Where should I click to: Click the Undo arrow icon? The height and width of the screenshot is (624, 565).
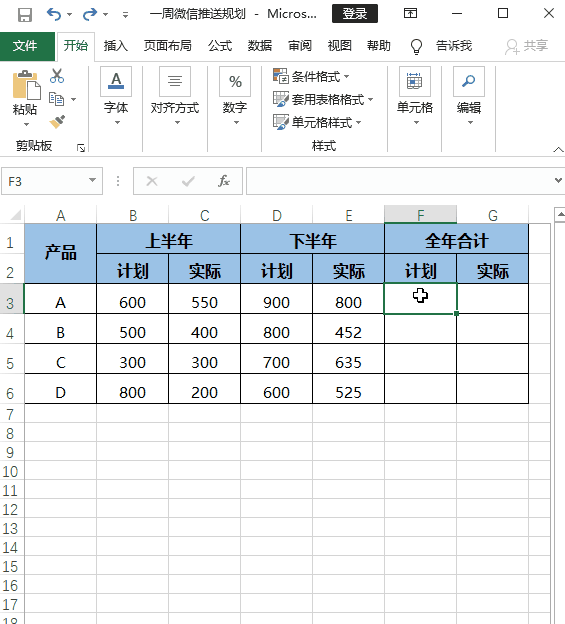point(54,14)
